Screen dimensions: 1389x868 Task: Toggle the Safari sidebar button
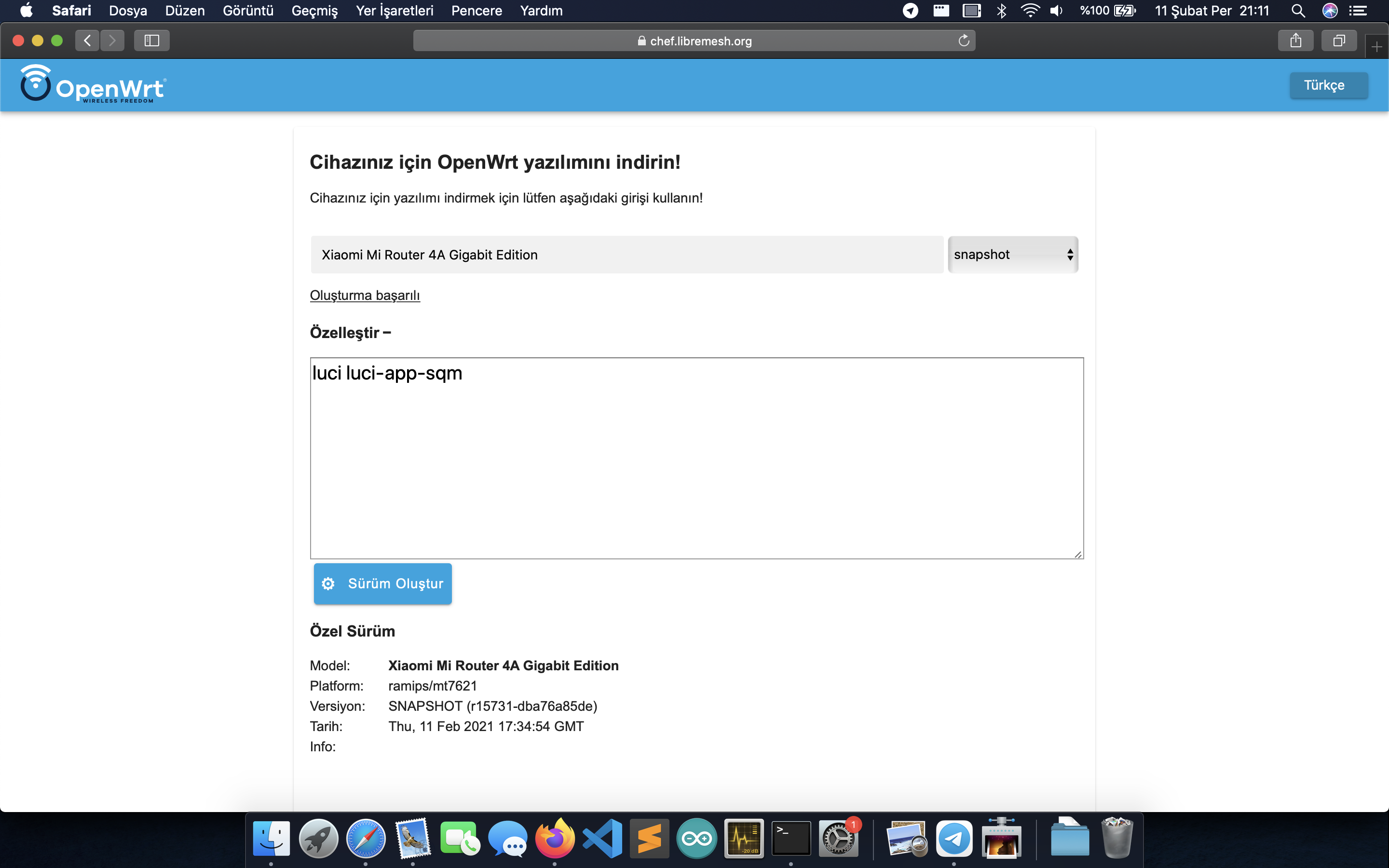151,40
